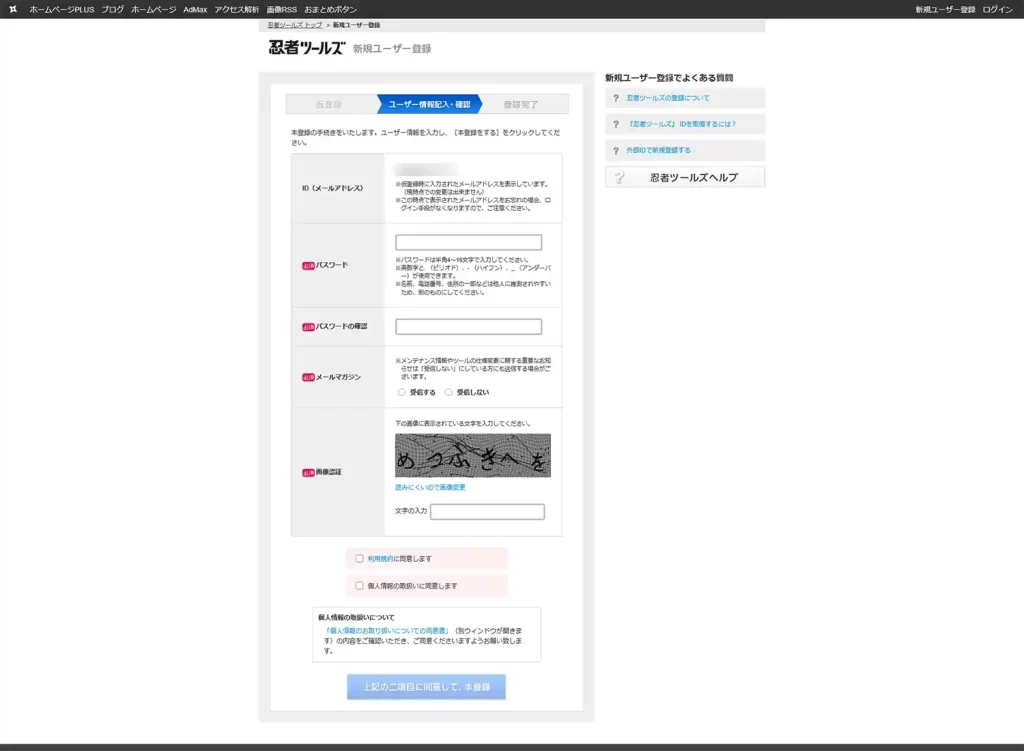Click the 文字の入力 captcha text field
Screen dimensions: 1024x751
(487, 512)
